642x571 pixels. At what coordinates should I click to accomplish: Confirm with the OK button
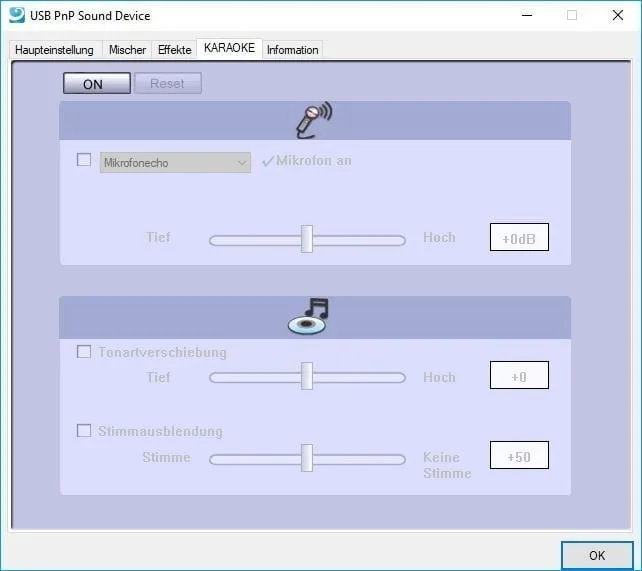point(597,555)
